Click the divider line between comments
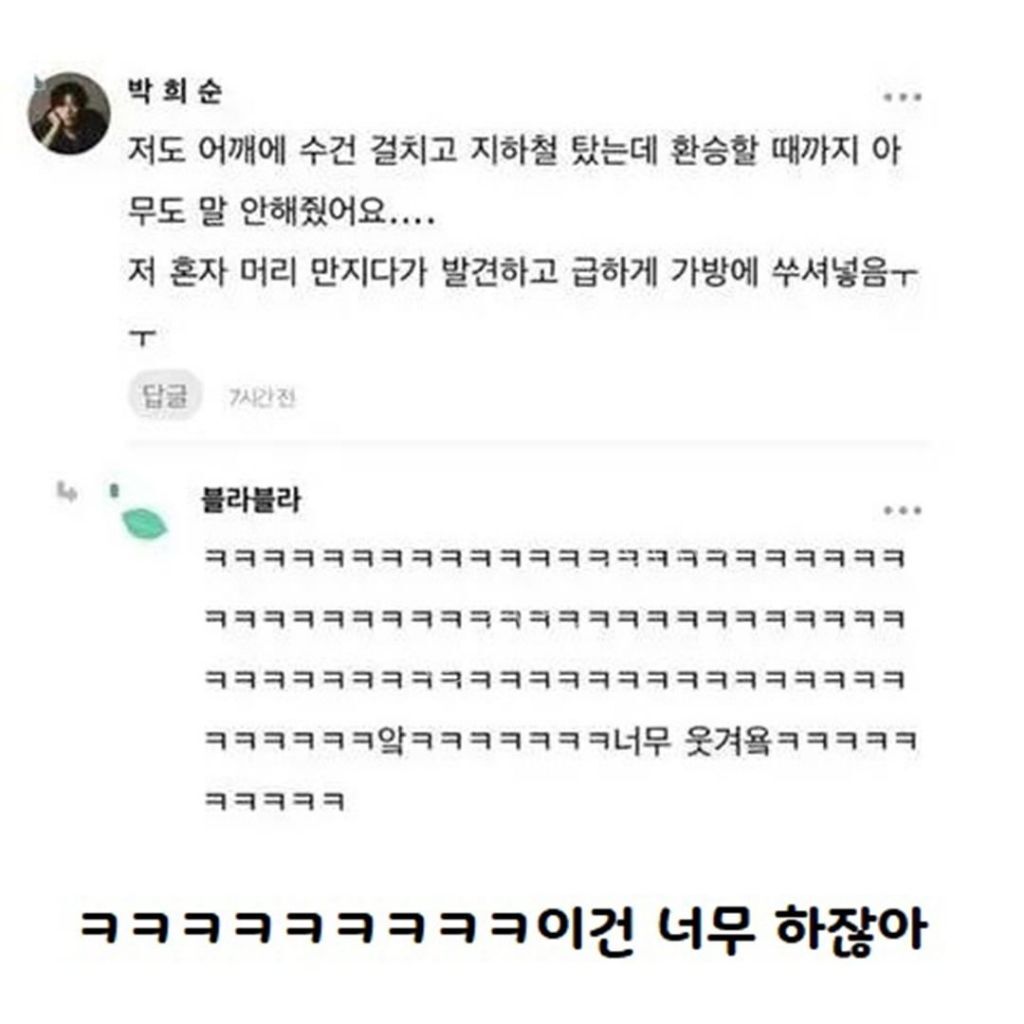This screenshot has width=1024, height=1024. (530, 445)
